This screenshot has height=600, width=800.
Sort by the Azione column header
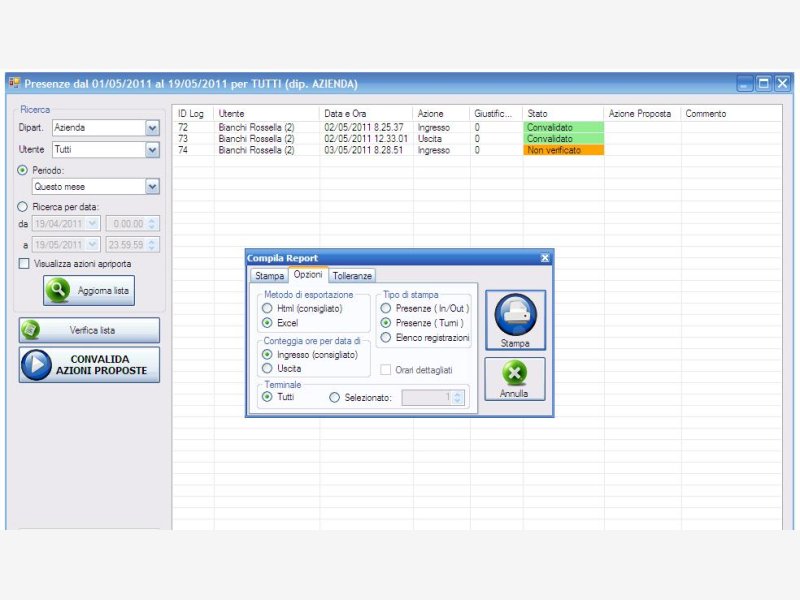point(441,113)
